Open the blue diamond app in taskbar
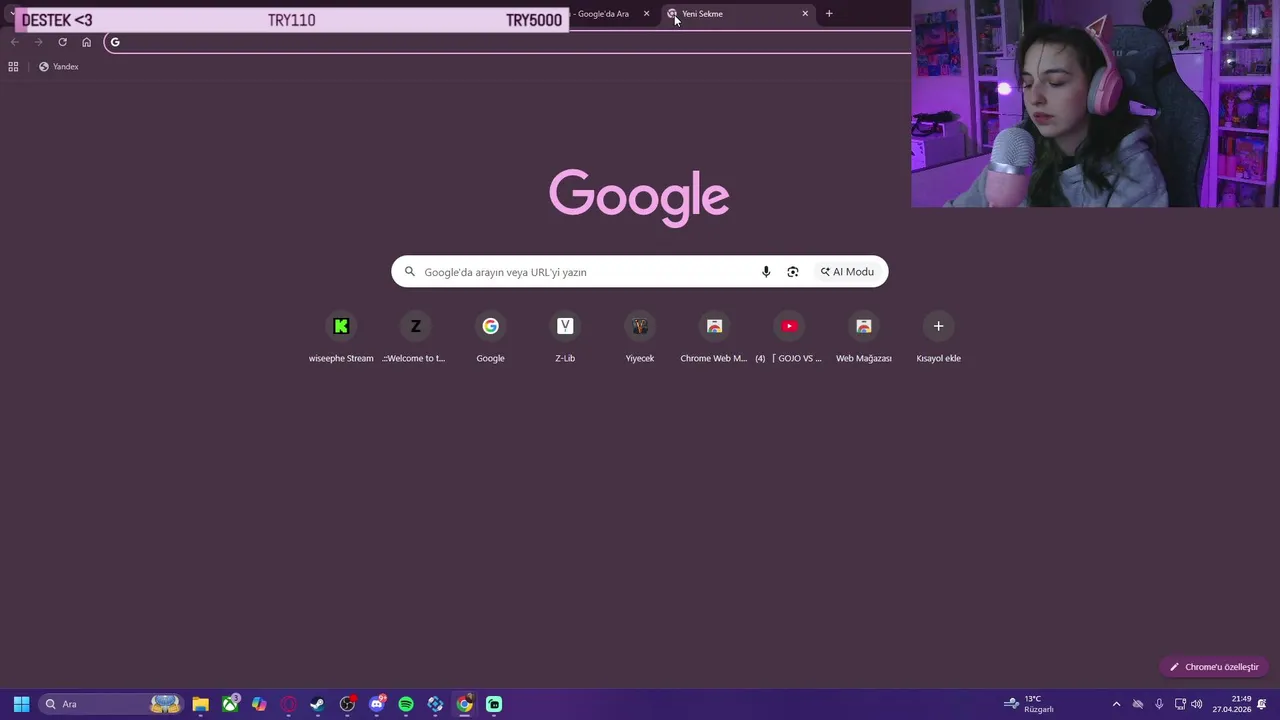Viewport: 1280px width, 720px height. coord(435,704)
